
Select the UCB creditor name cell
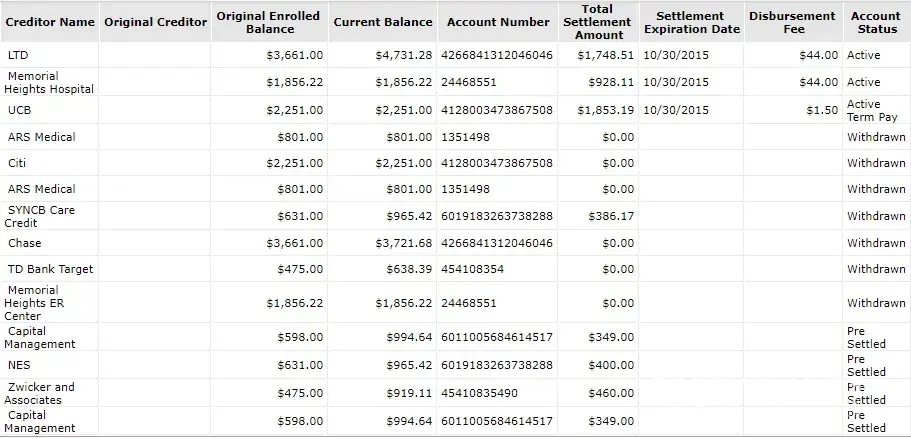(x=20, y=110)
